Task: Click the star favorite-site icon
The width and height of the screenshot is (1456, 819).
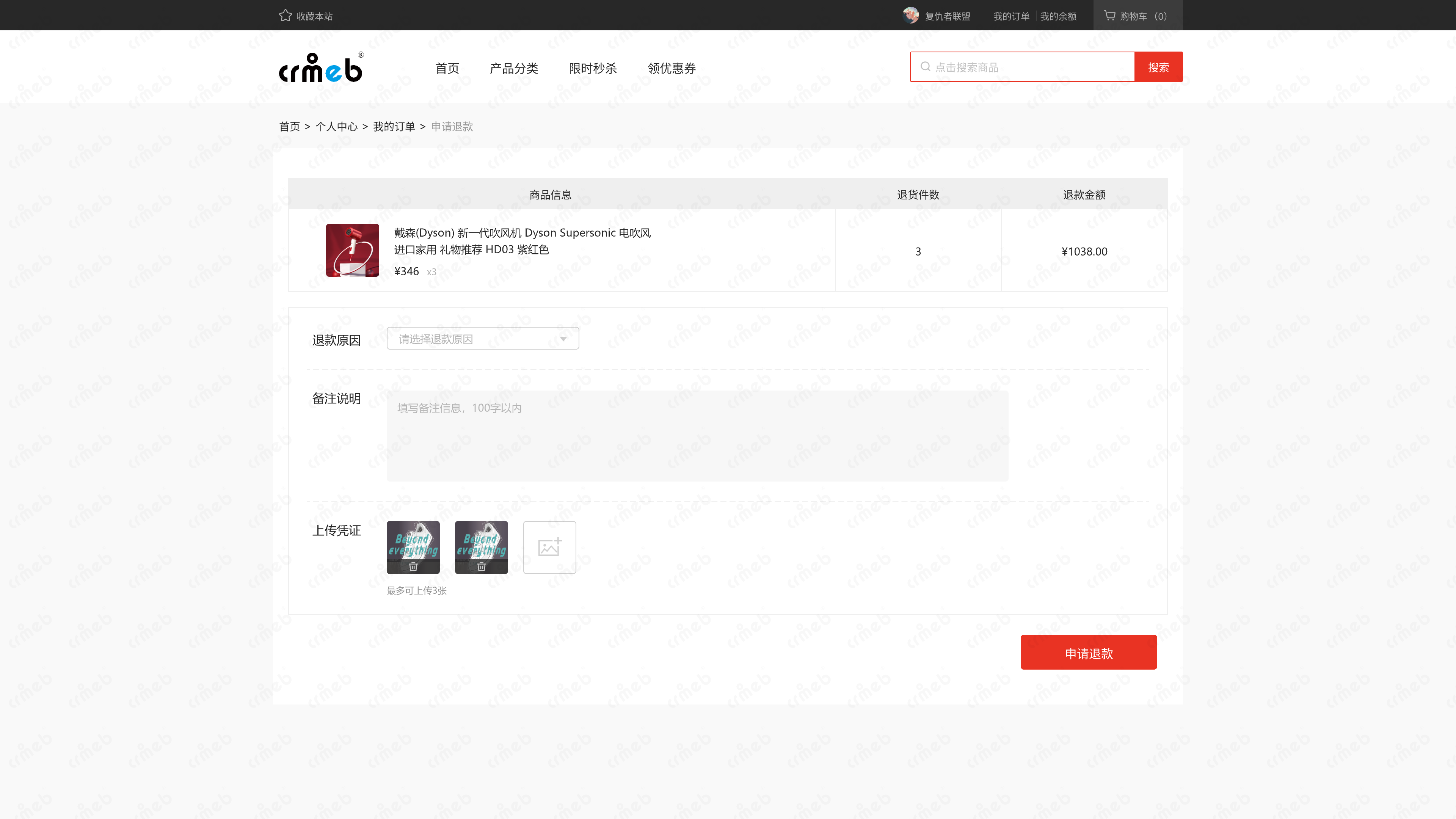Action: [x=285, y=16]
